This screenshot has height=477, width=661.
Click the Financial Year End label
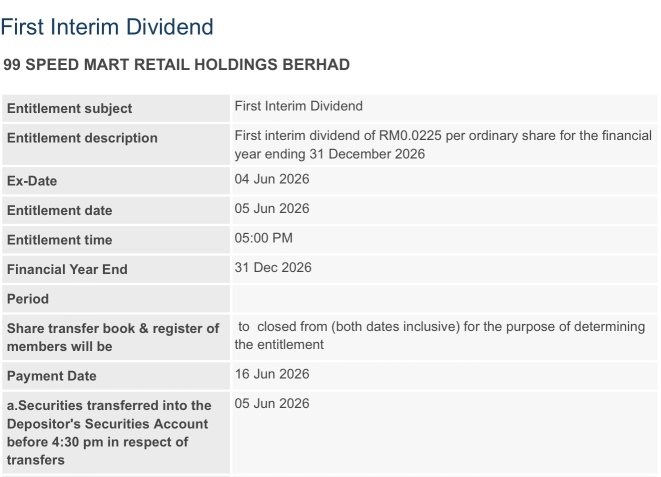click(x=67, y=269)
